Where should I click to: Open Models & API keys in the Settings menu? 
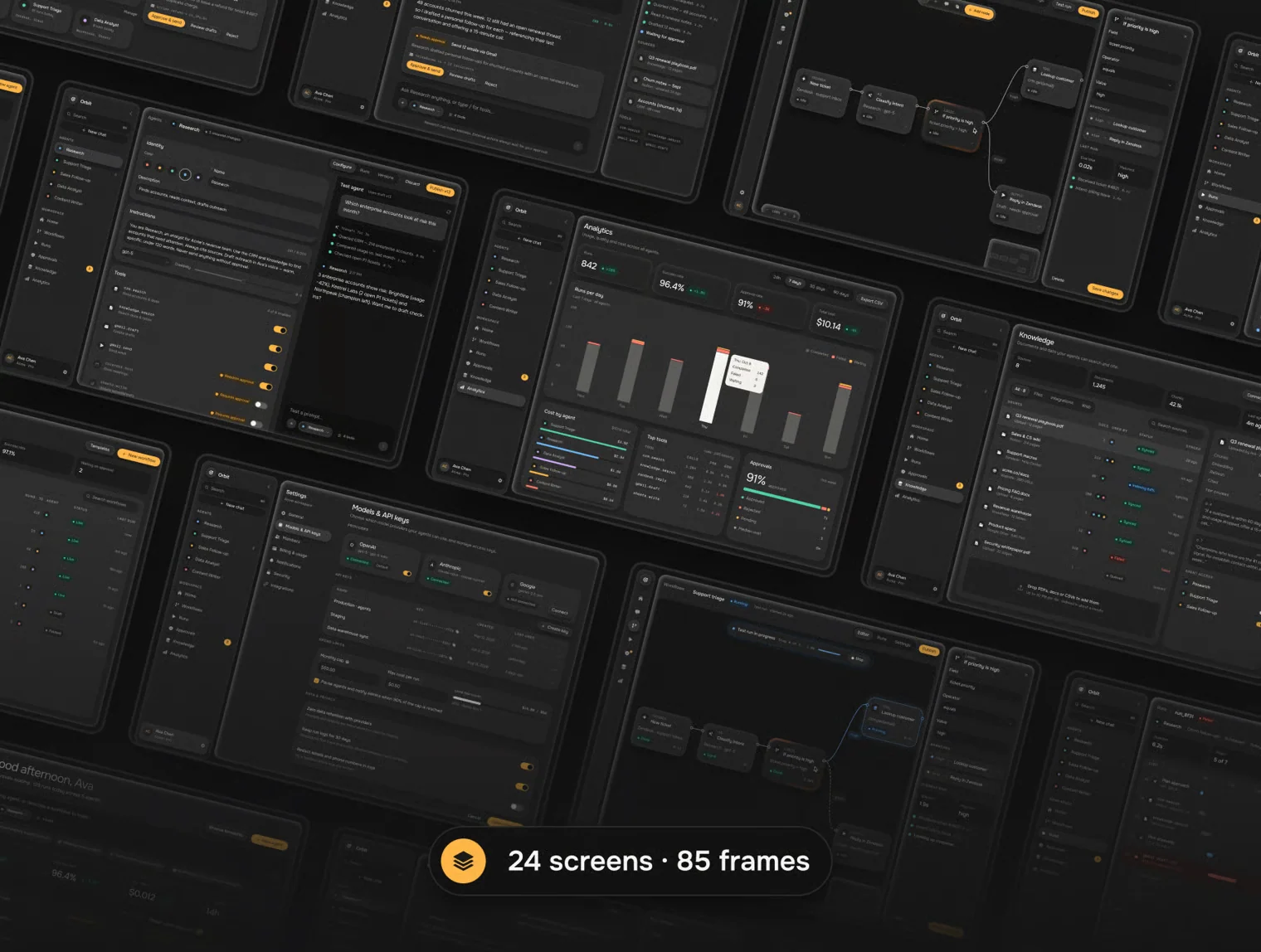(x=302, y=529)
